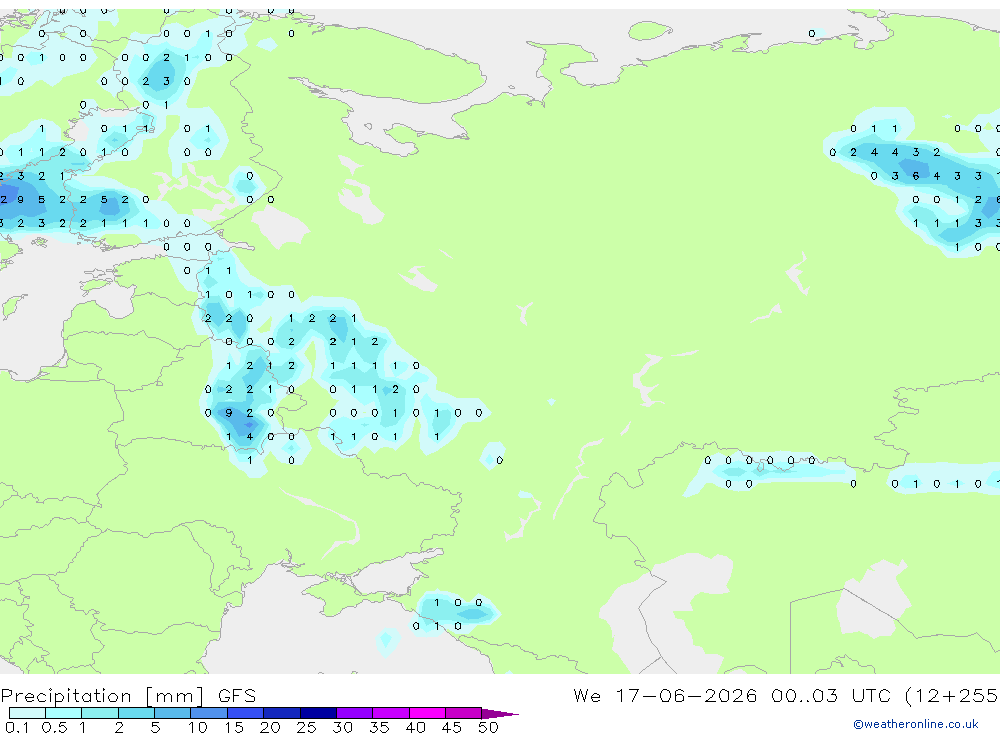Click the Precipitation [mm] GFS title
Image resolution: width=1000 pixels, height=733 pixels.
click(128, 695)
